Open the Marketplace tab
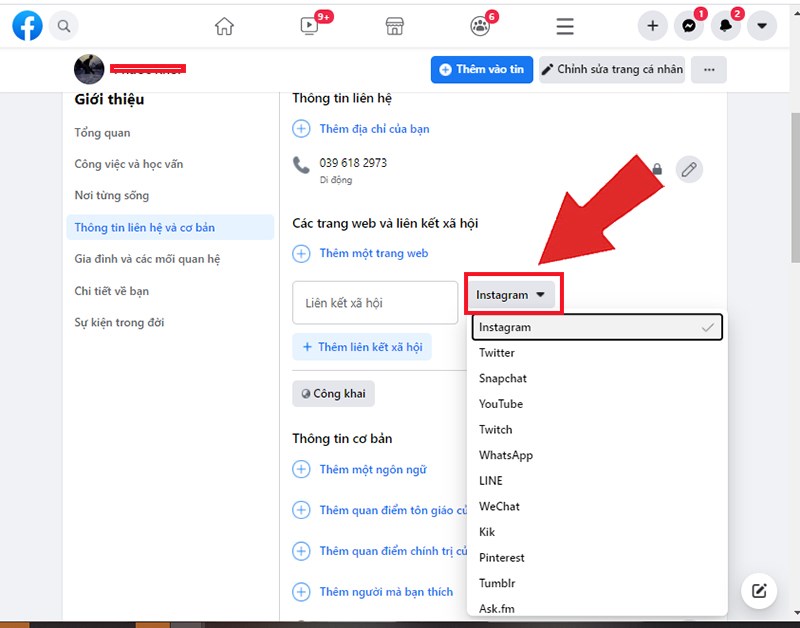Screen dimensions: 800x628 pyautogui.click(x=394, y=26)
